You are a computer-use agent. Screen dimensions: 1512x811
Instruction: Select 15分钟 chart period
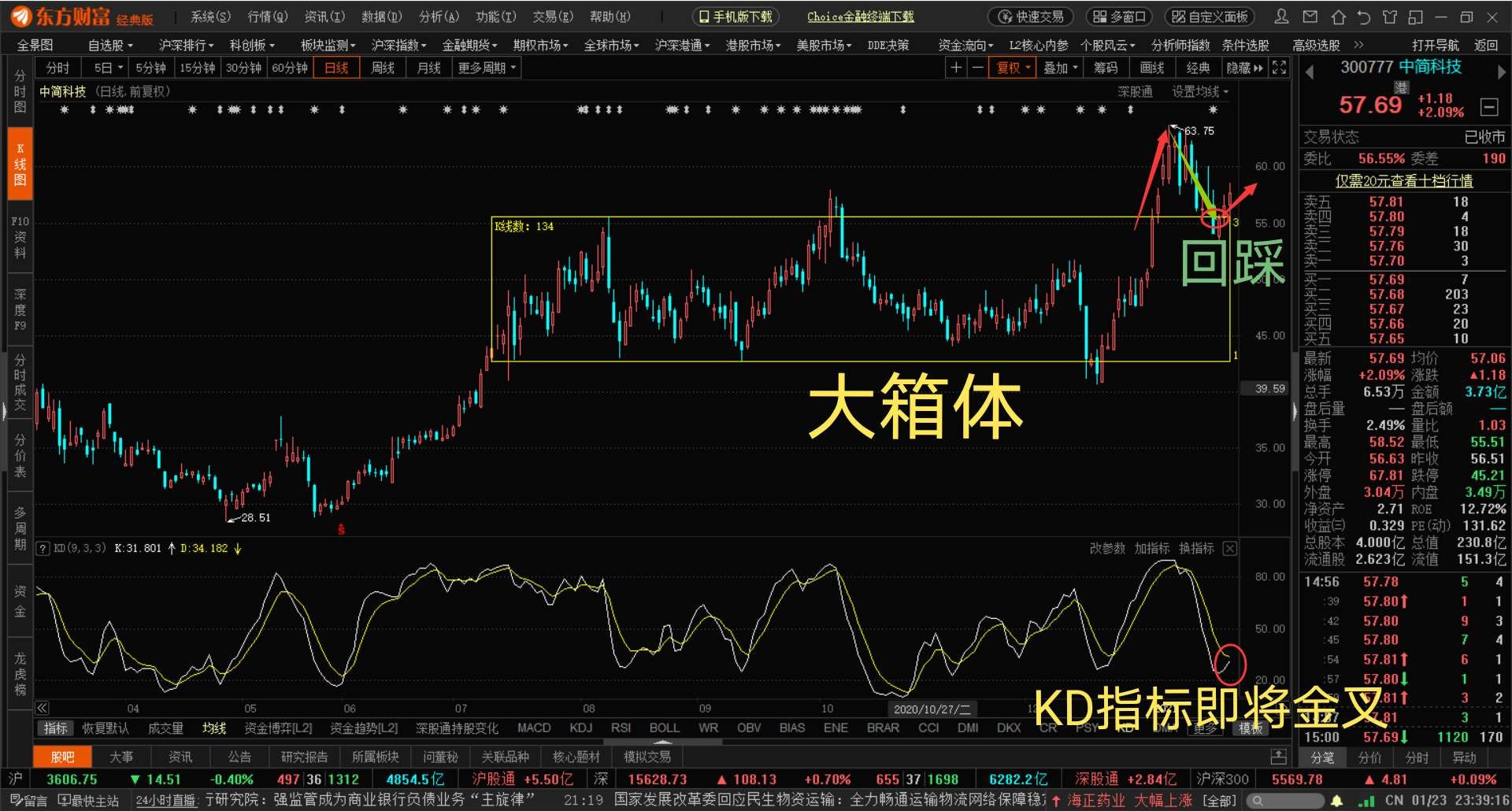click(x=198, y=68)
